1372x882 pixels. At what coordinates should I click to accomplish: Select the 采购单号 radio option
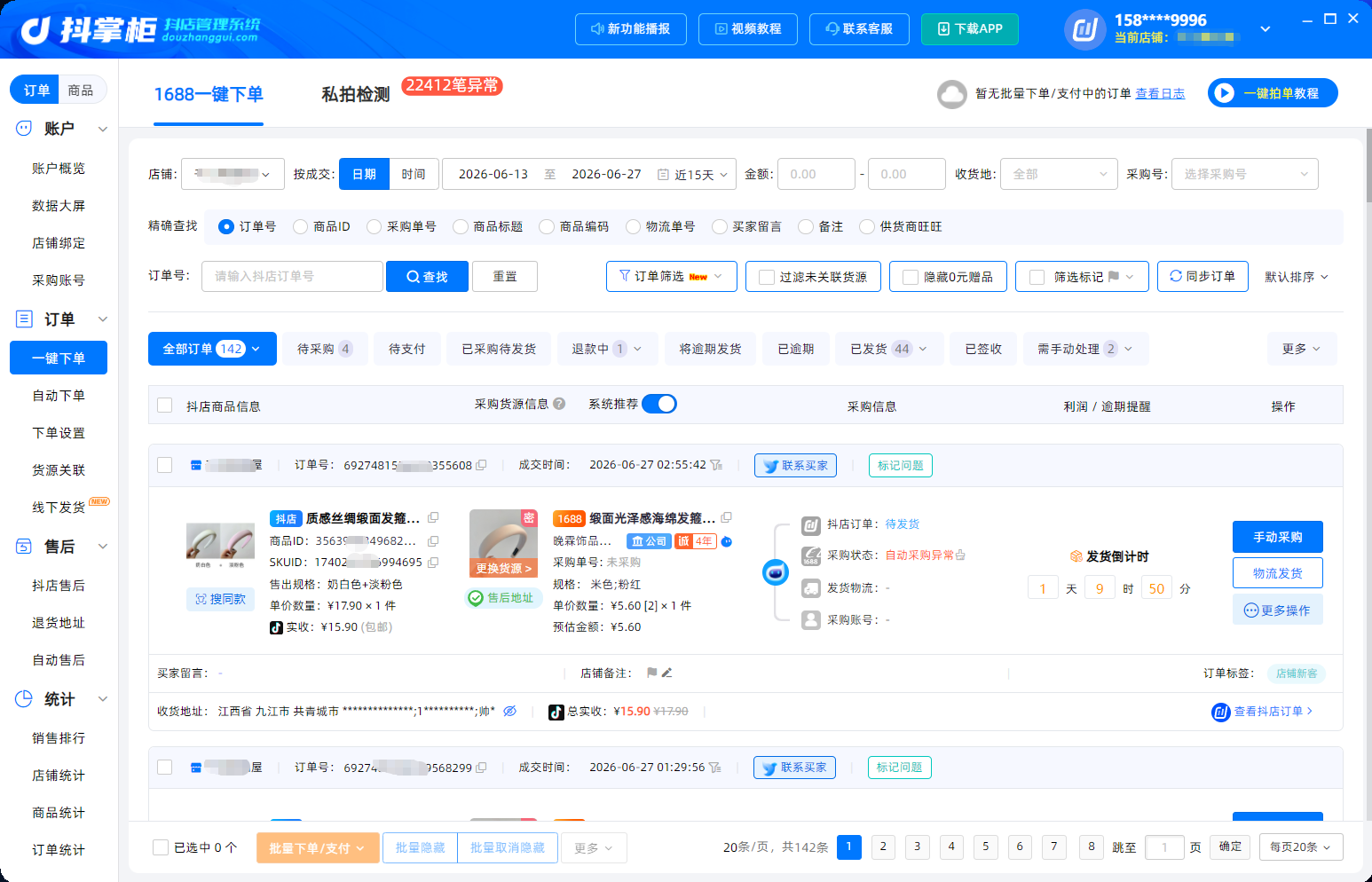[374, 227]
